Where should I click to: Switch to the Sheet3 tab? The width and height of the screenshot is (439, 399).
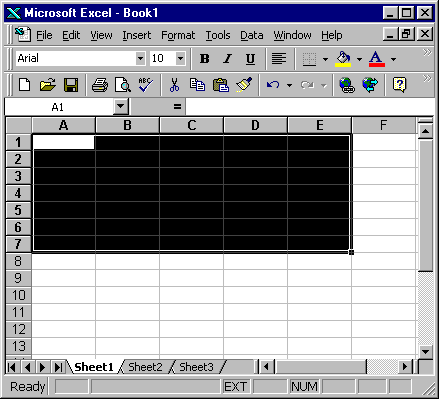[196, 367]
